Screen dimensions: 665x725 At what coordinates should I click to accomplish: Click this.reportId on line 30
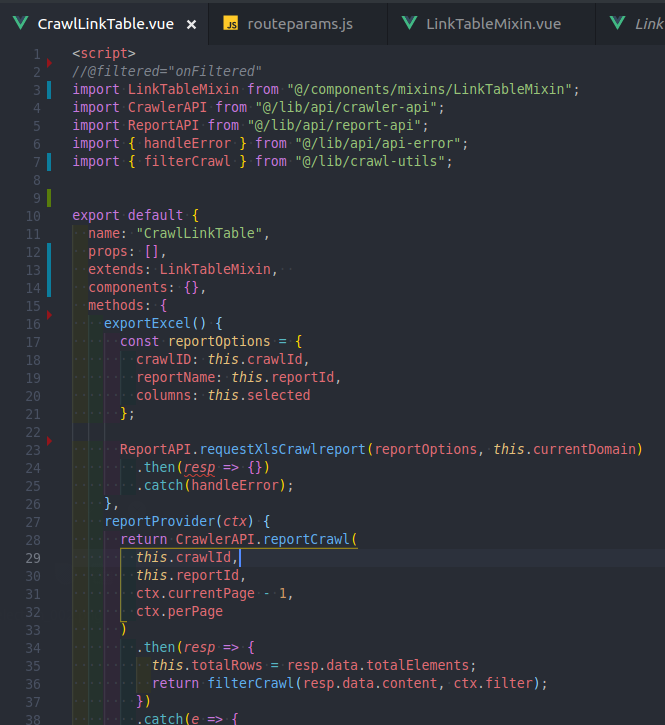pyautogui.click(x=187, y=576)
